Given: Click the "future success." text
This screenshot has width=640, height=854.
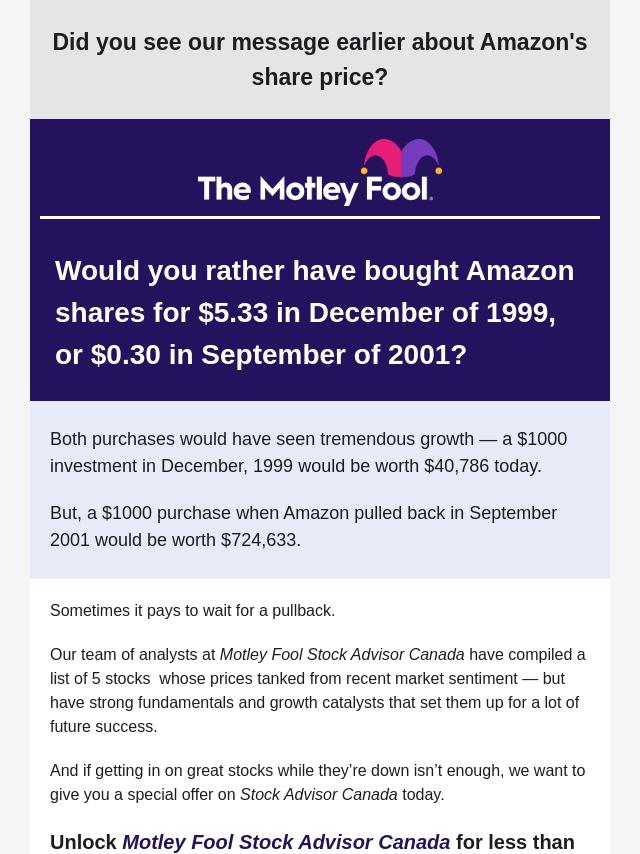Looking at the screenshot, I should pos(103,726).
